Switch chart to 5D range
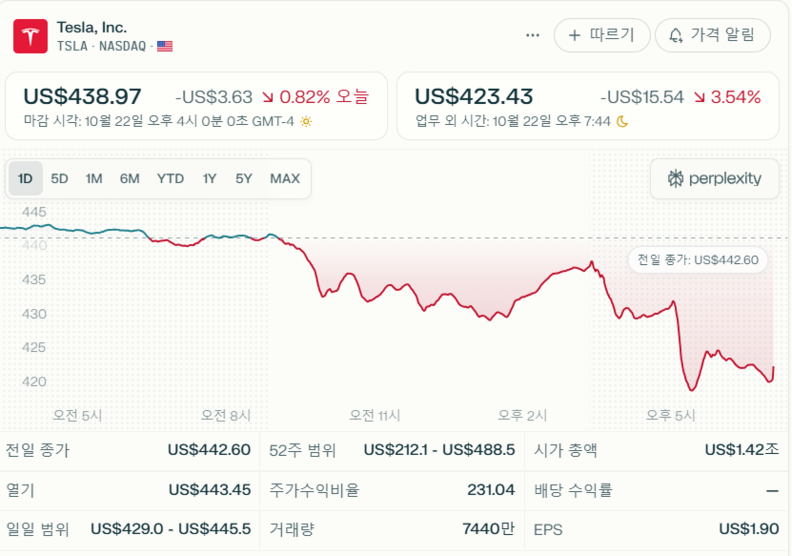Image resolution: width=792 pixels, height=556 pixels. [59, 179]
